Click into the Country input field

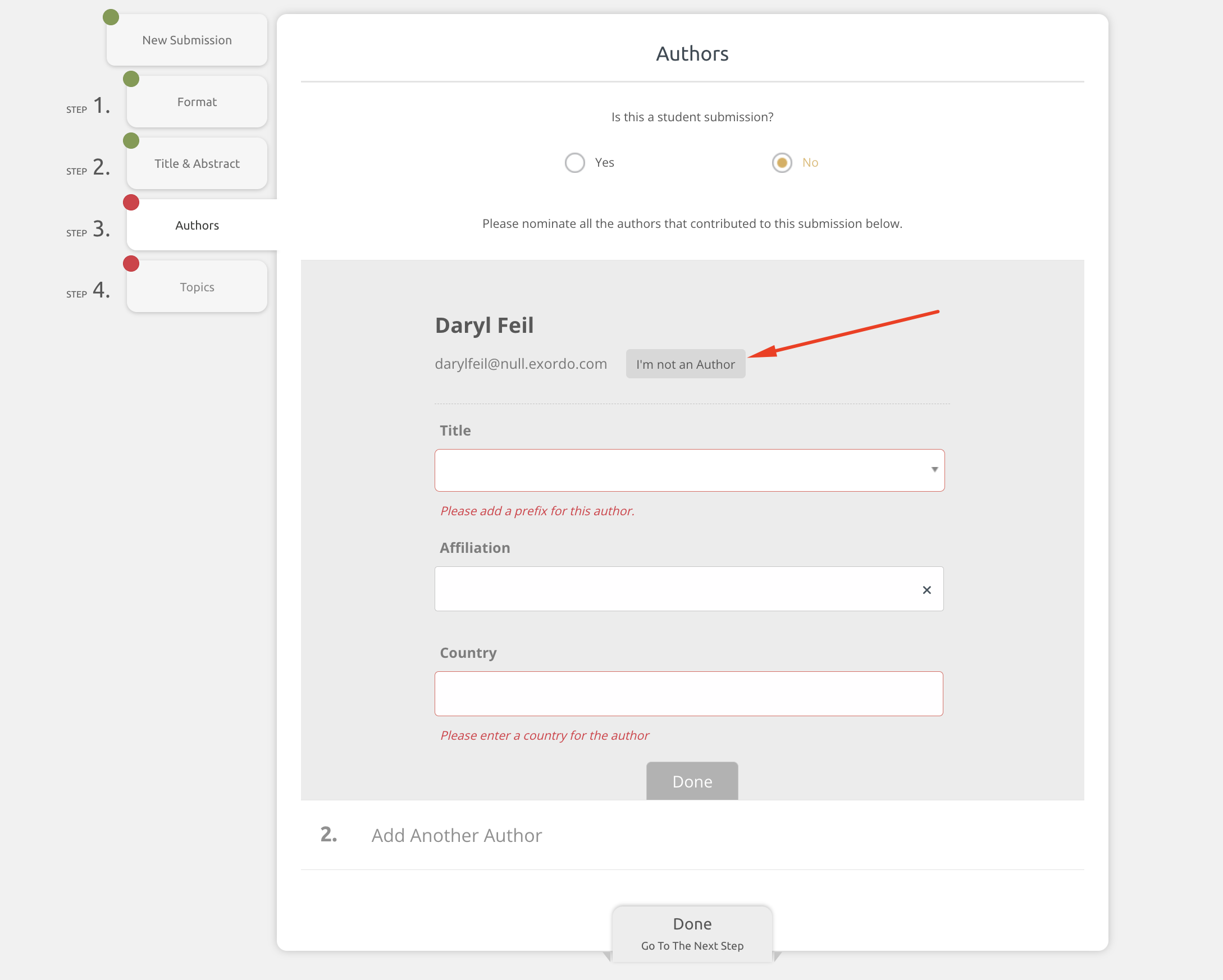pos(688,694)
